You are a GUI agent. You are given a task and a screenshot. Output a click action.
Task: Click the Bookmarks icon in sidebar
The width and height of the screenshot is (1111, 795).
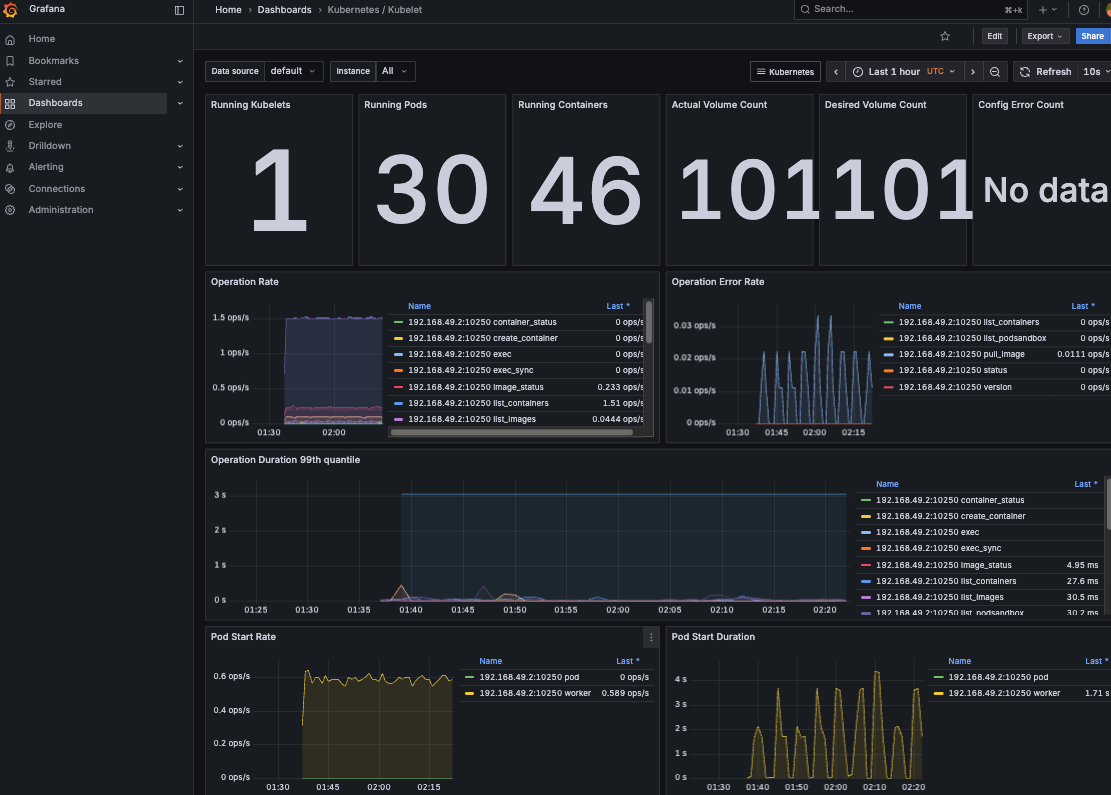pyautogui.click(x=10, y=61)
